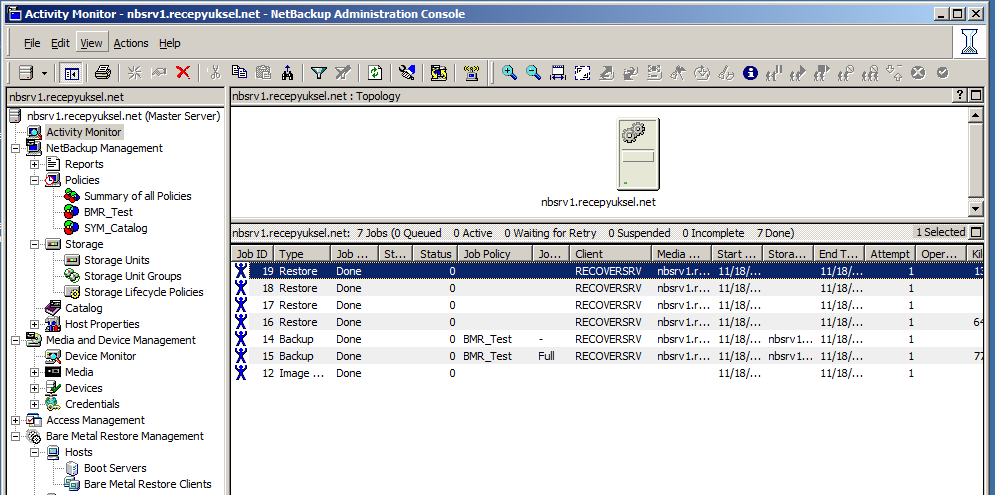This screenshot has height=495, width=995.
Task: Click the green Refresh icon
Action: point(375,73)
